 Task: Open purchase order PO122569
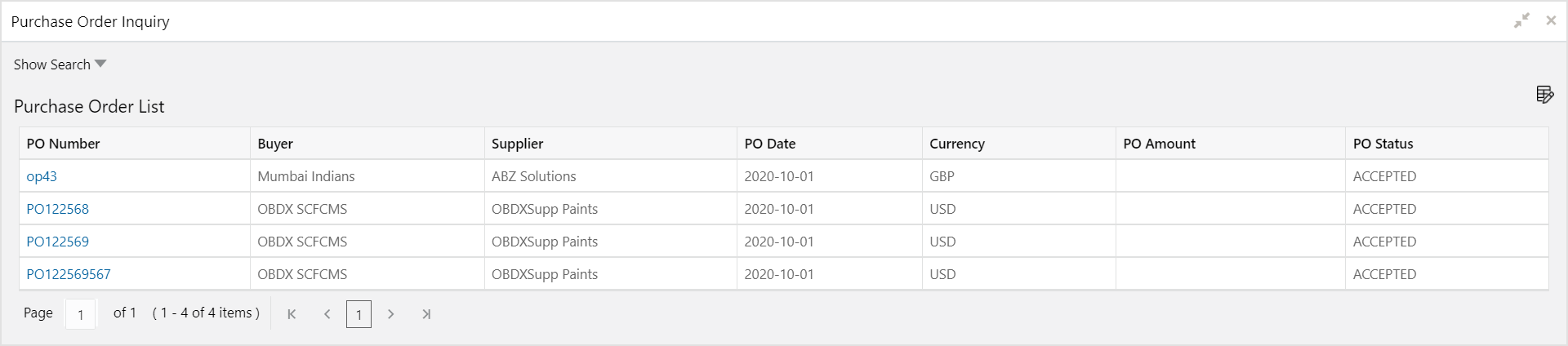(57, 242)
